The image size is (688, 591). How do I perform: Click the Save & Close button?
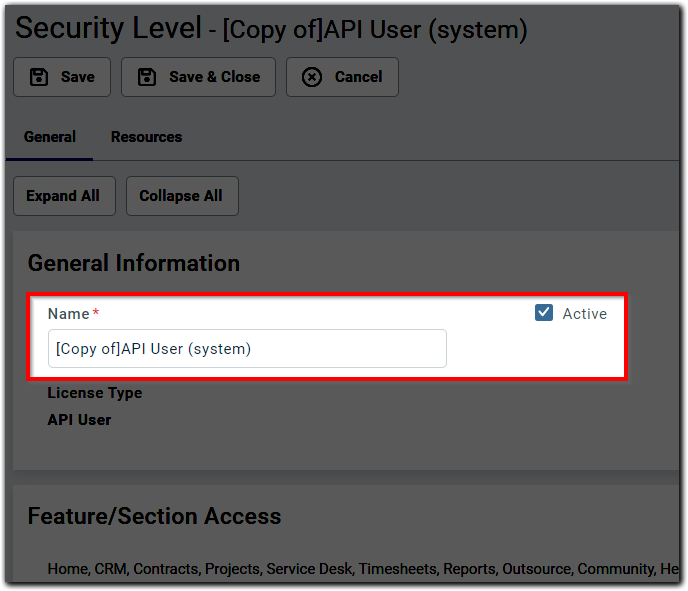pyautogui.click(x=198, y=77)
